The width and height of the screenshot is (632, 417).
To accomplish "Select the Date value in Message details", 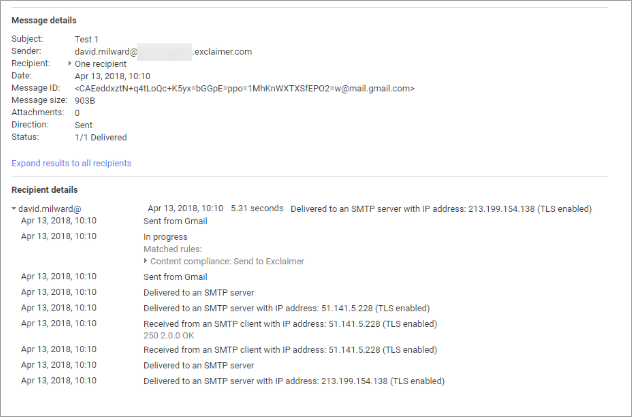I will [x=110, y=76].
